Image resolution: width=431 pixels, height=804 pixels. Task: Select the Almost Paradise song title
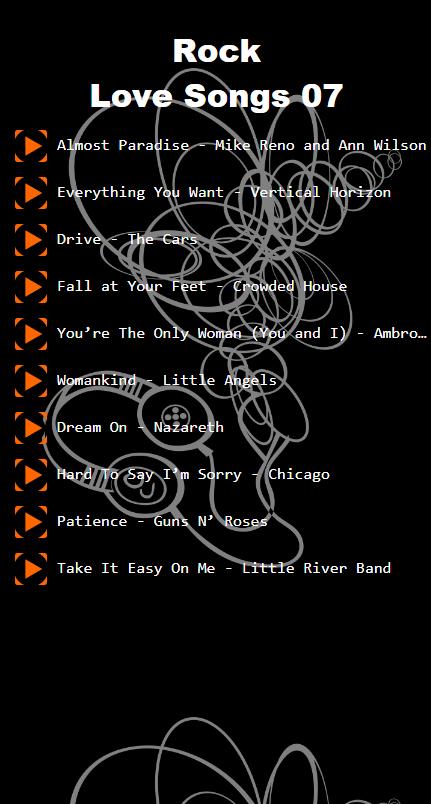241,145
